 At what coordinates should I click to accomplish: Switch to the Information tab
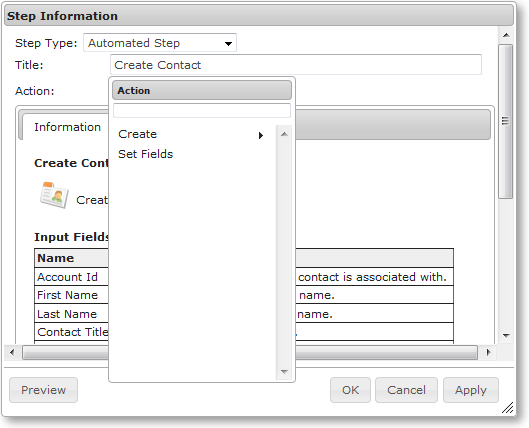coord(67,127)
